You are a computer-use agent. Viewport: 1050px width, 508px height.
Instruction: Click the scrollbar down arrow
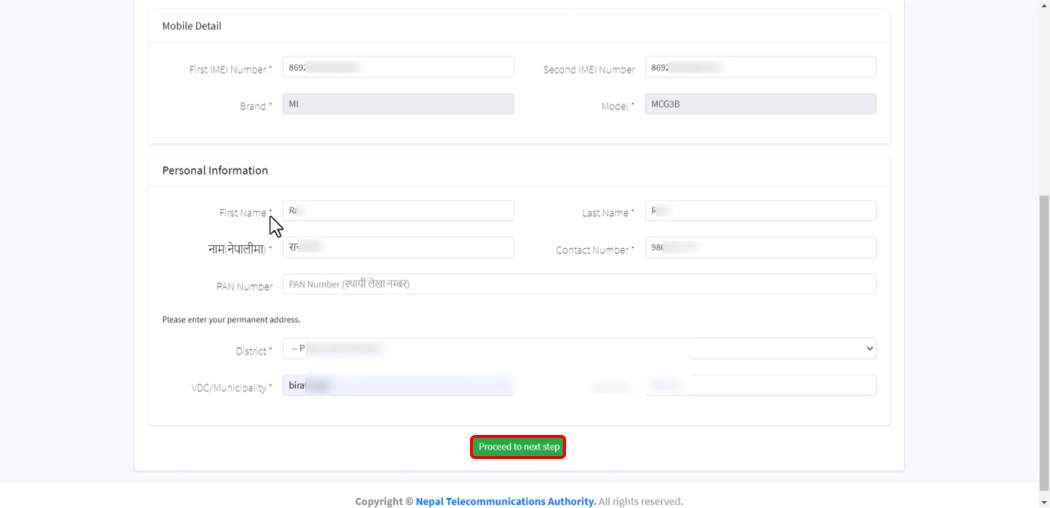(1044, 502)
